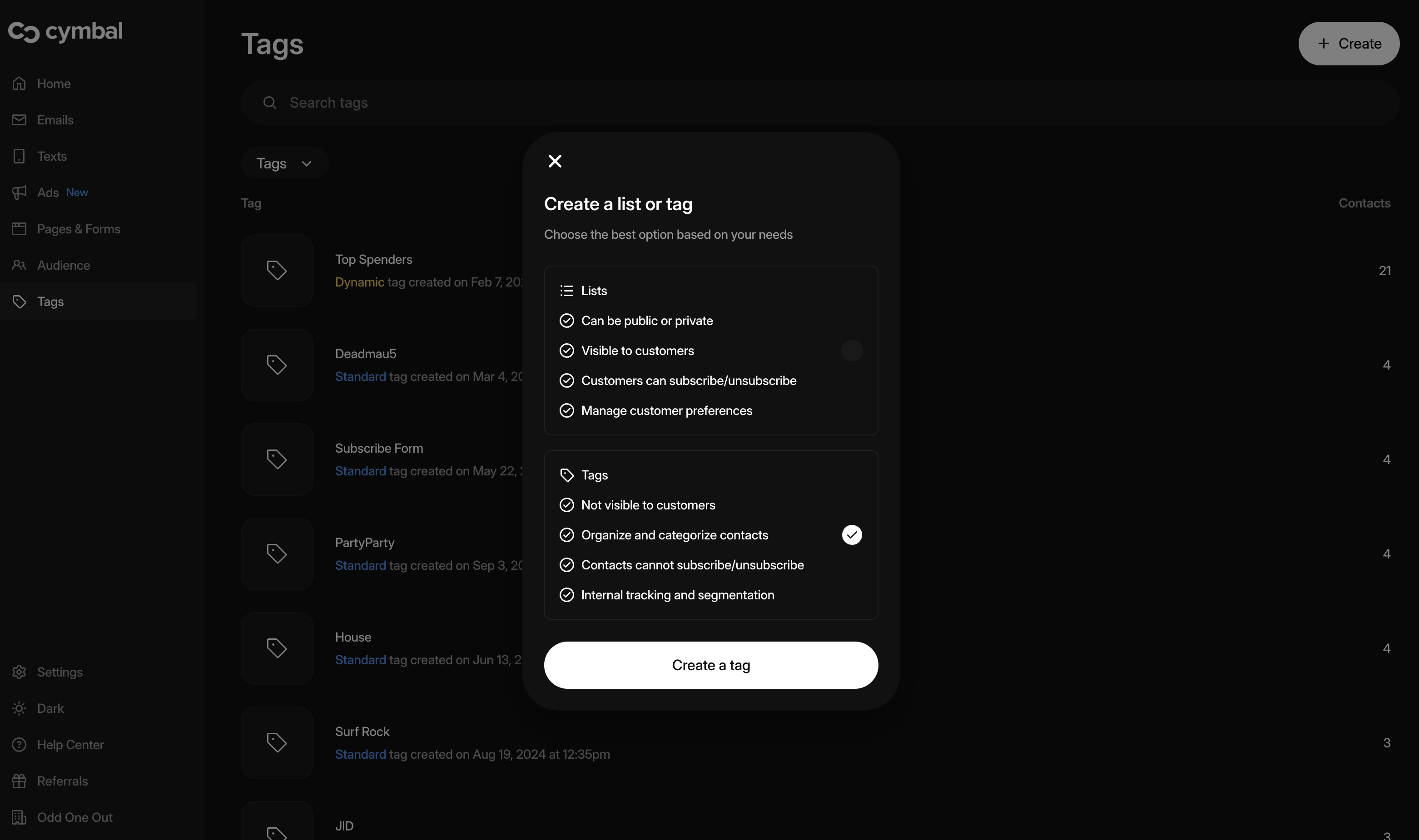Click the plus Create button
The height and width of the screenshot is (840, 1419).
[1348, 44]
